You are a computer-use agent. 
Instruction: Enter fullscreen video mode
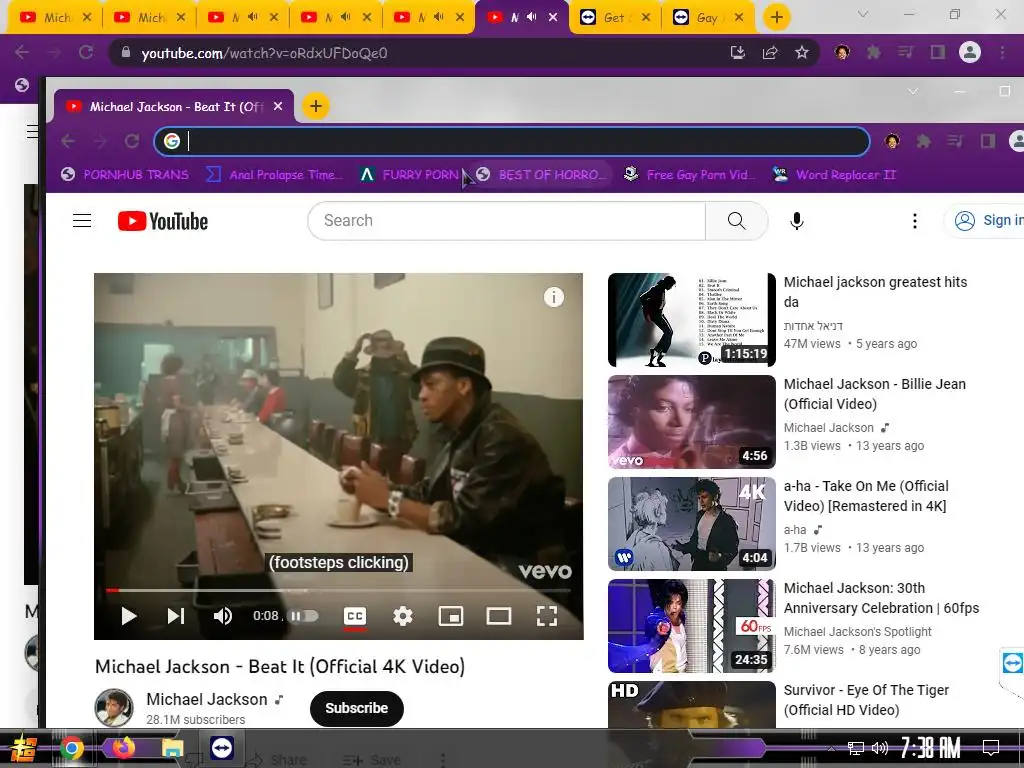[547, 616]
